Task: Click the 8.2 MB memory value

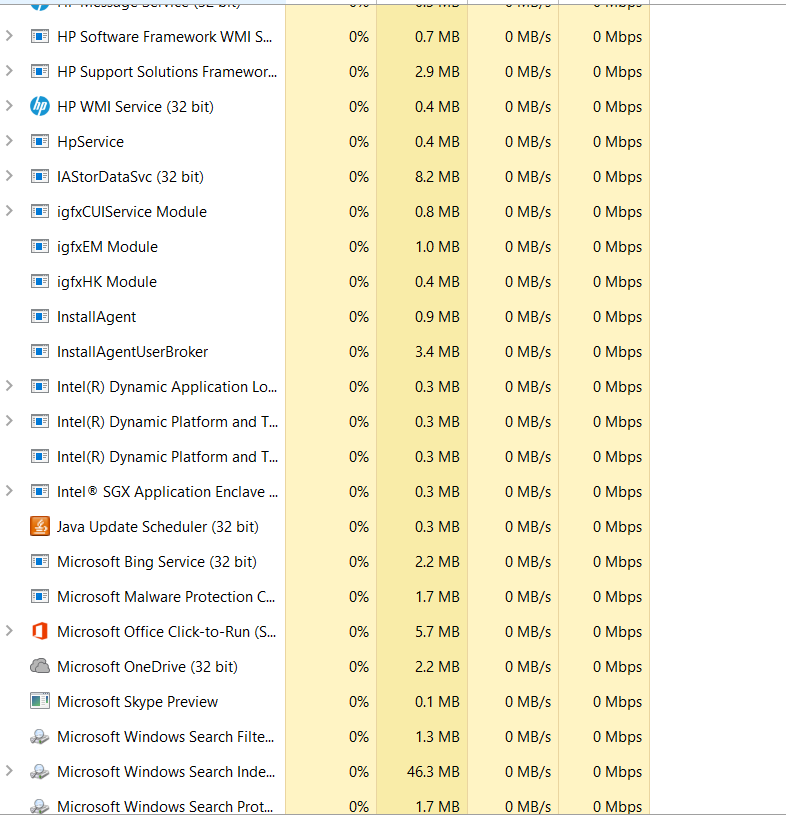Action: 437,177
